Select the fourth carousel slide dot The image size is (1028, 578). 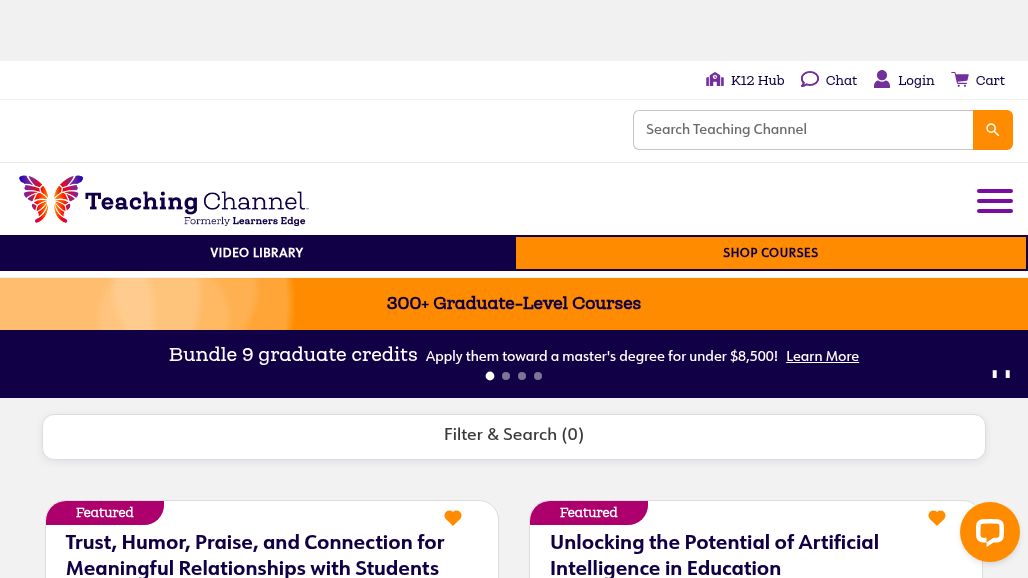point(538,376)
